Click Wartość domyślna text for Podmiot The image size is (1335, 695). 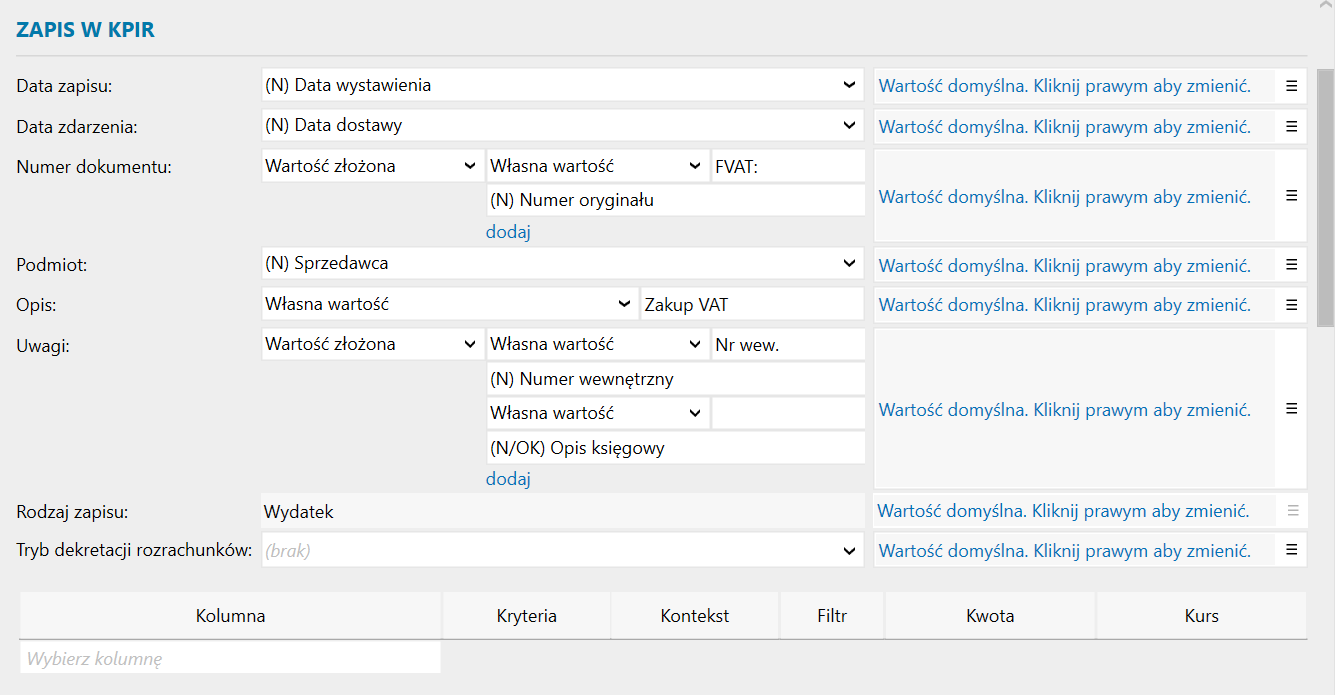point(1064,266)
